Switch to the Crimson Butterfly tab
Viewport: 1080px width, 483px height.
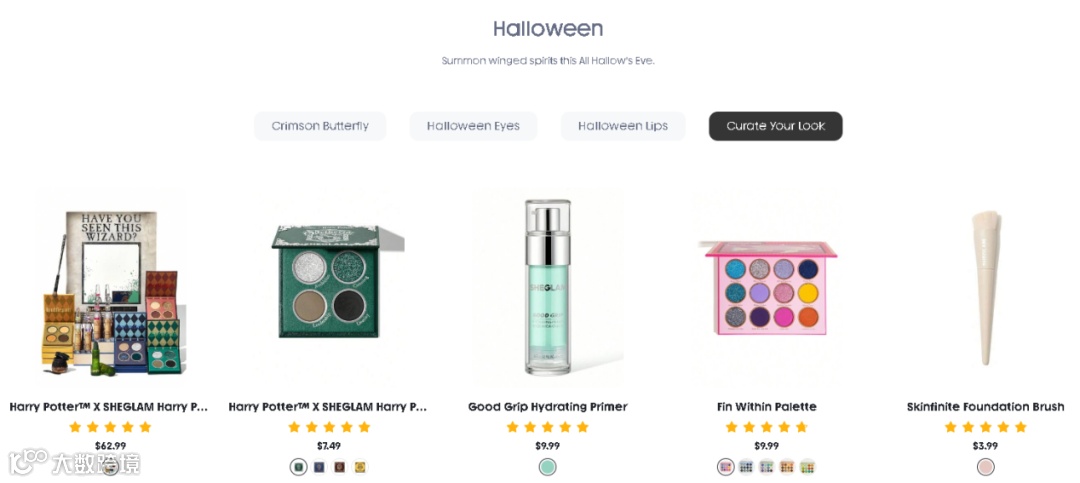pos(320,126)
